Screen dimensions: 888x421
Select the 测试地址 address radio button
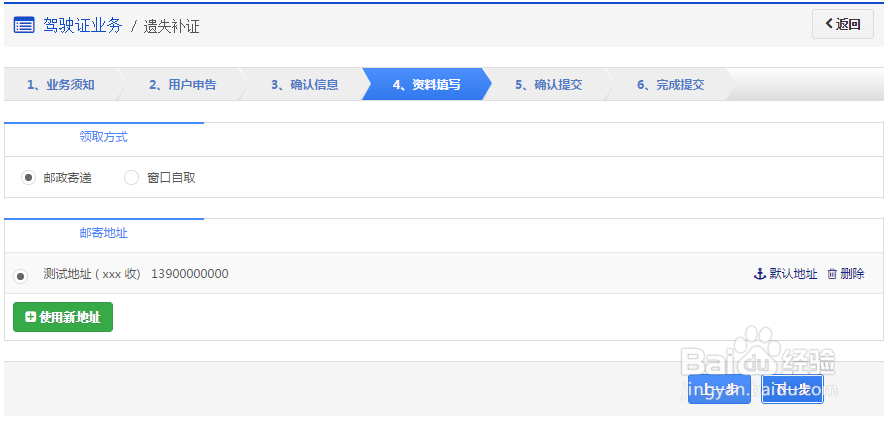[x=20, y=277]
